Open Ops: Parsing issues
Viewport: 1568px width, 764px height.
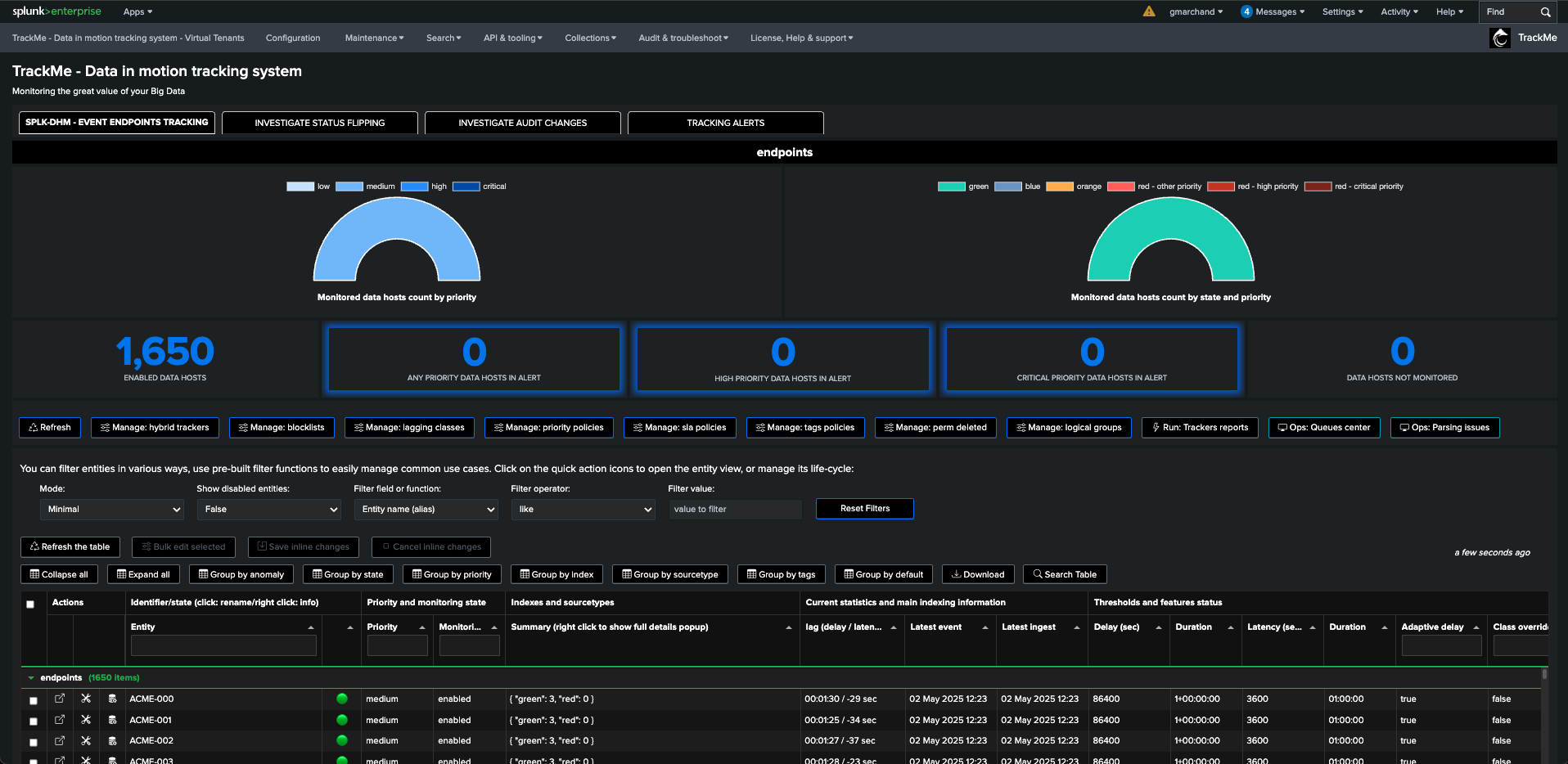point(1445,427)
